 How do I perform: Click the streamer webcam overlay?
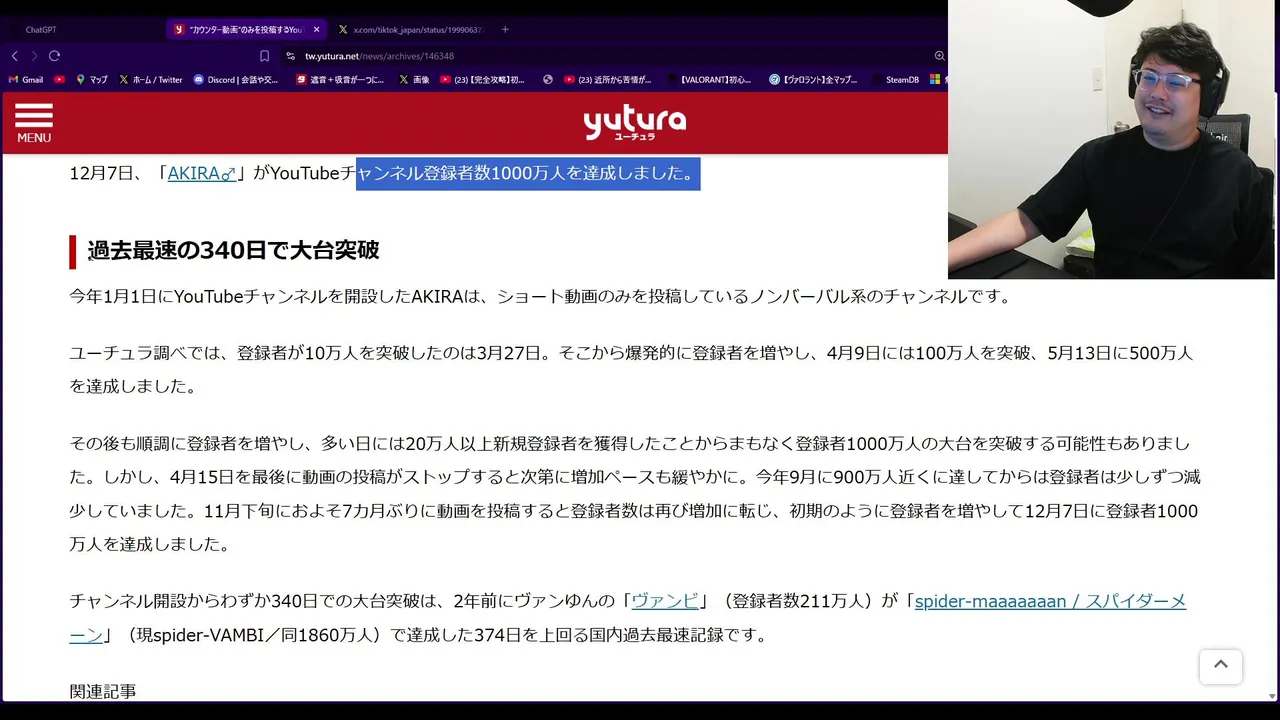(x=1112, y=139)
